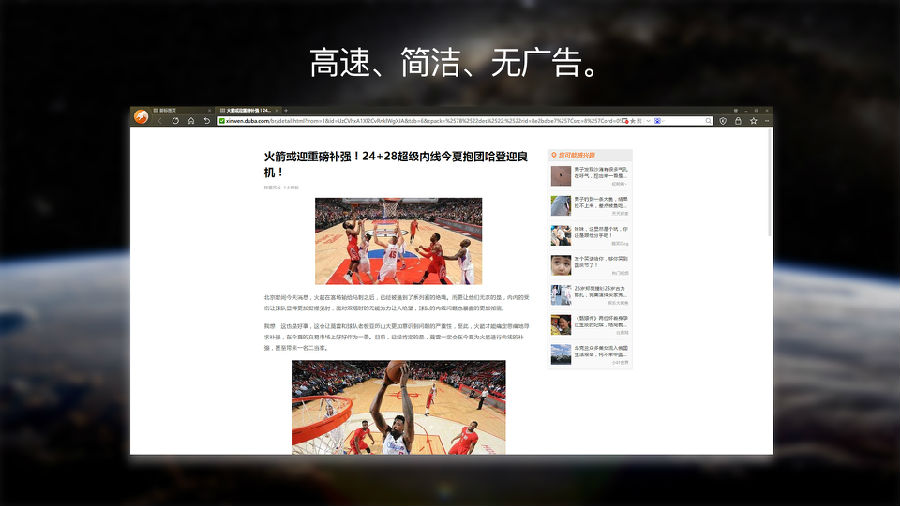This screenshot has height=506, width=900.
Task: Close the first browser tab
Action: click(x=209, y=111)
